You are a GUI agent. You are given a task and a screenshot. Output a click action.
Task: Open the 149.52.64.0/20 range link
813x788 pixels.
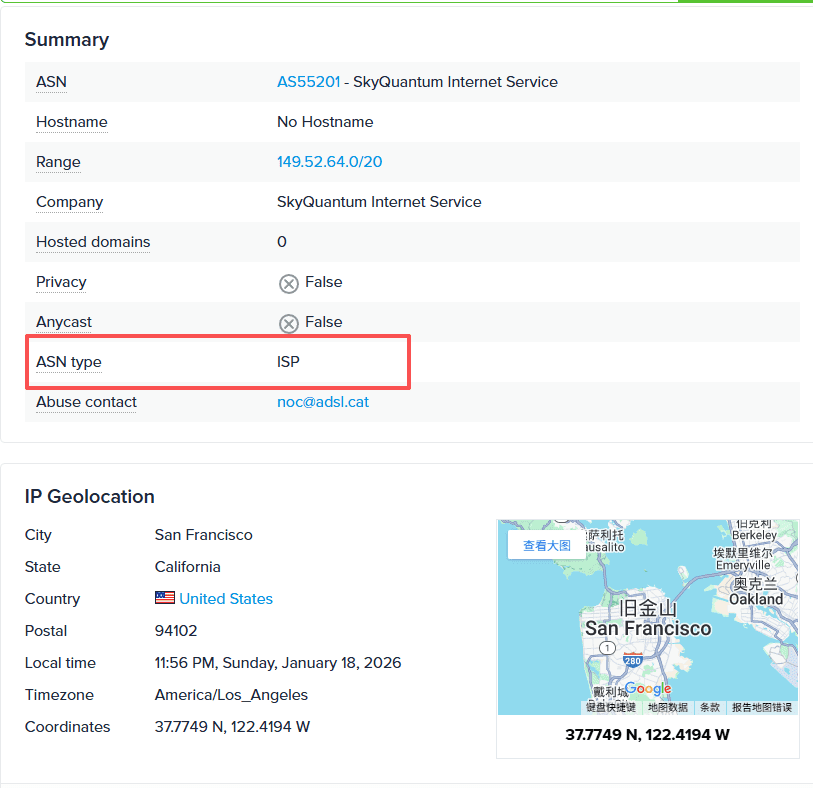(x=329, y=162)
